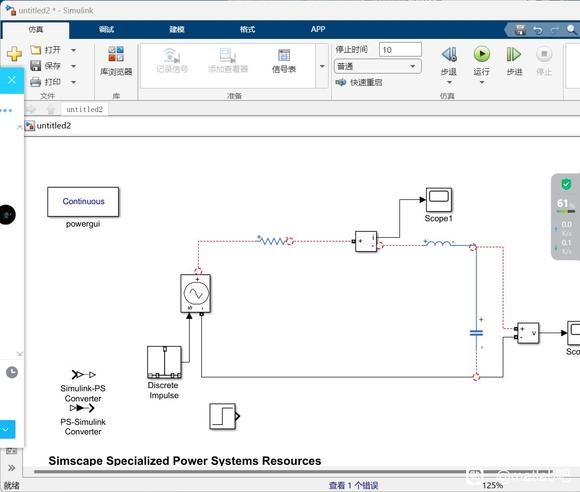Switch to the APP tab

tap(318, 29)
